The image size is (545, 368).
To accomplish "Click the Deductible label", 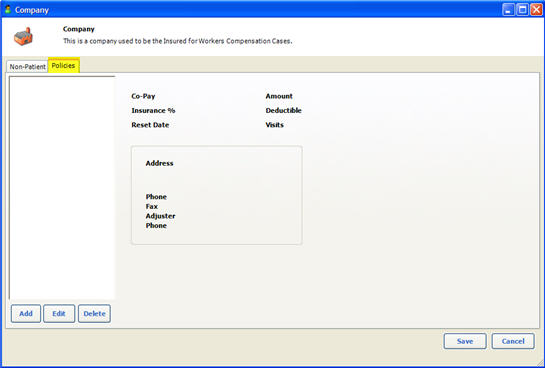I will 283,111.
